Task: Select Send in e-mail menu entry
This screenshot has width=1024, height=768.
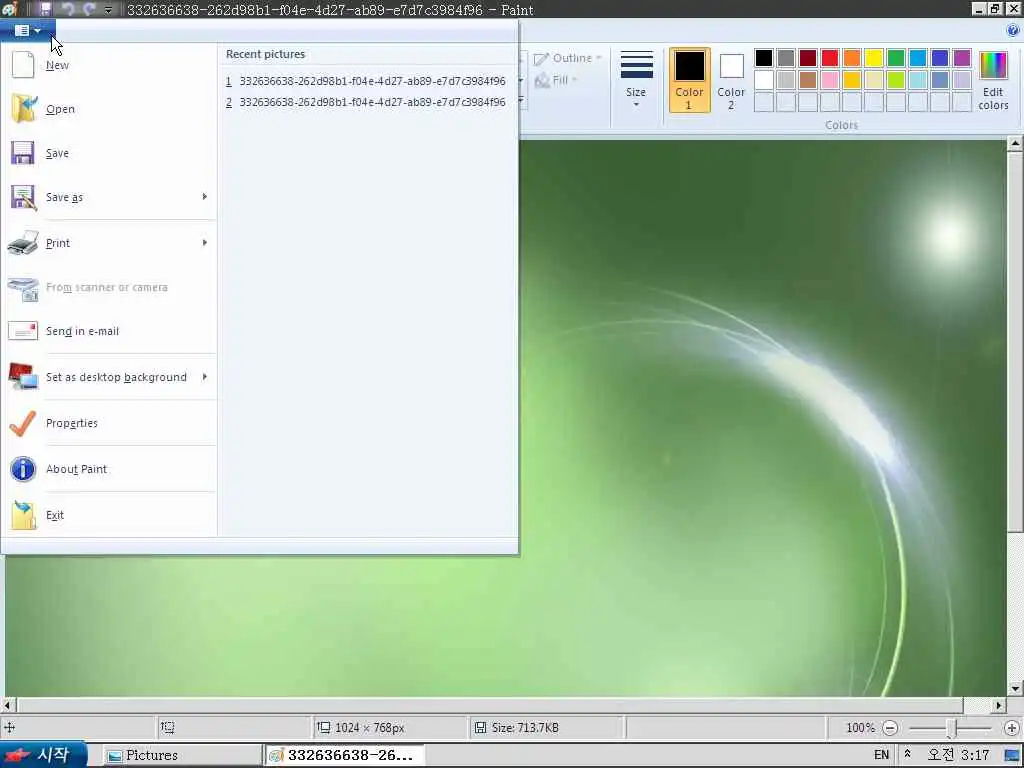Action: [x=109, y=331]
